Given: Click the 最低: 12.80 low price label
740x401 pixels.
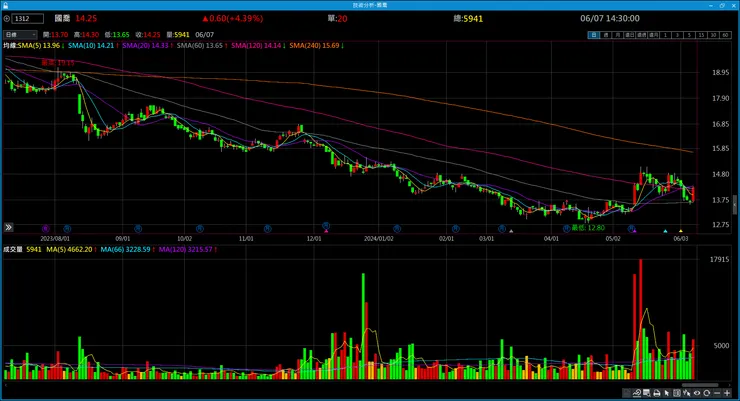Looking at the screenshot, I should click(x=588, y=227).
